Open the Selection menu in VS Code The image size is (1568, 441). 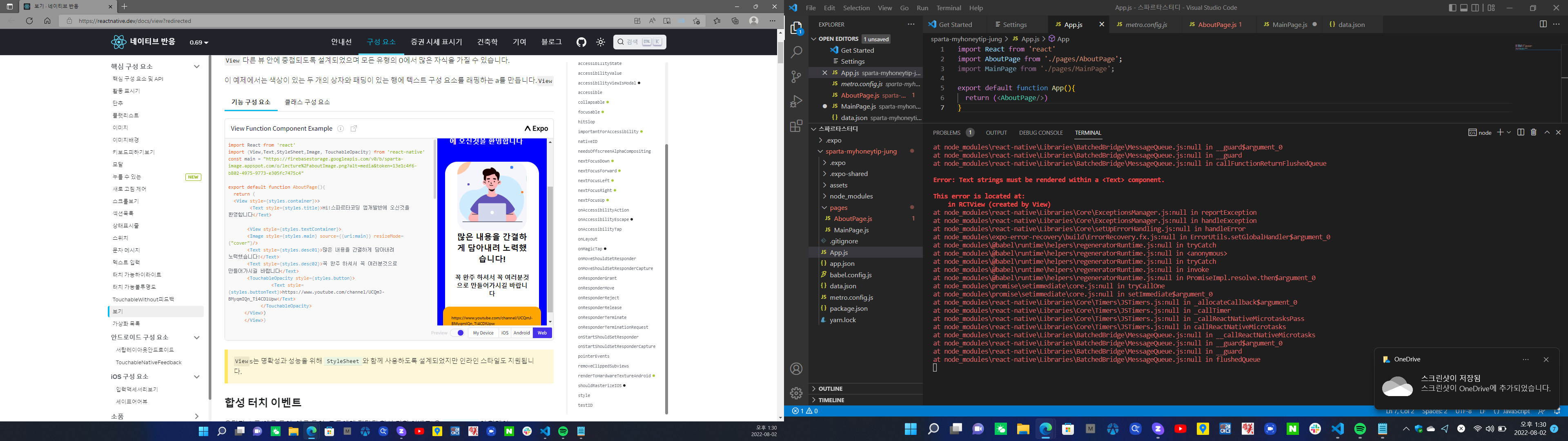(x=856, y=8)
